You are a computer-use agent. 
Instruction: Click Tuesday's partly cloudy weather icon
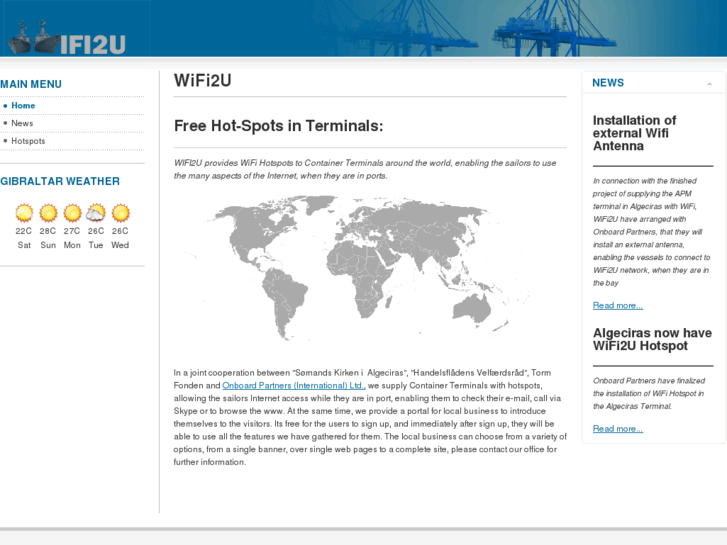tap(96, 213)
